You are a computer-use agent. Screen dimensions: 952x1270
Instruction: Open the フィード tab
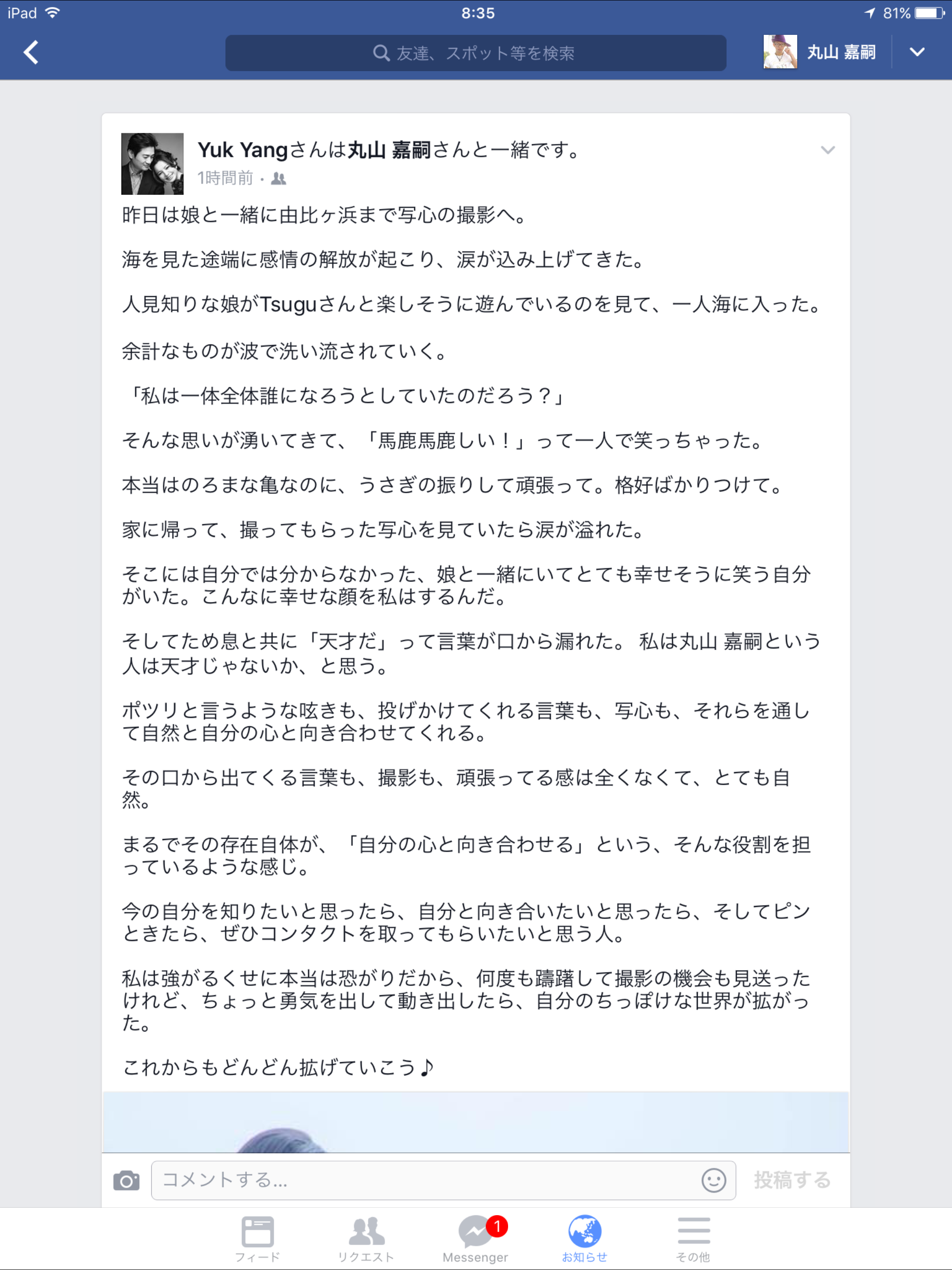(x=257, y=1239)
